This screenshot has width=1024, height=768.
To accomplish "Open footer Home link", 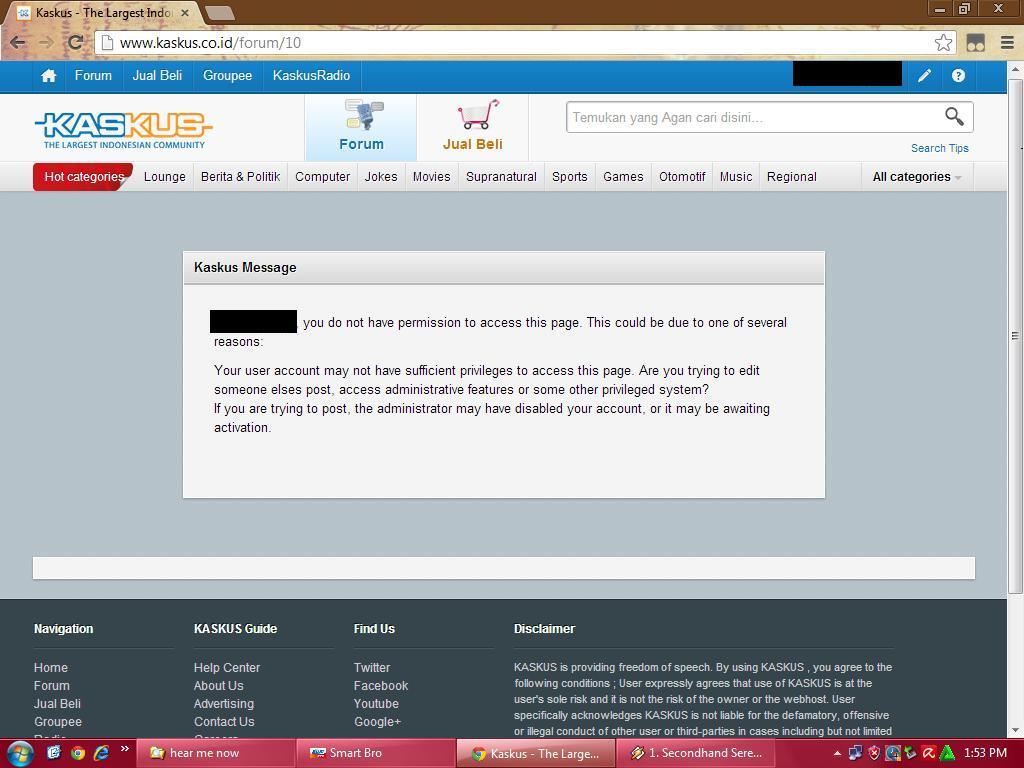I will [51, 667].
